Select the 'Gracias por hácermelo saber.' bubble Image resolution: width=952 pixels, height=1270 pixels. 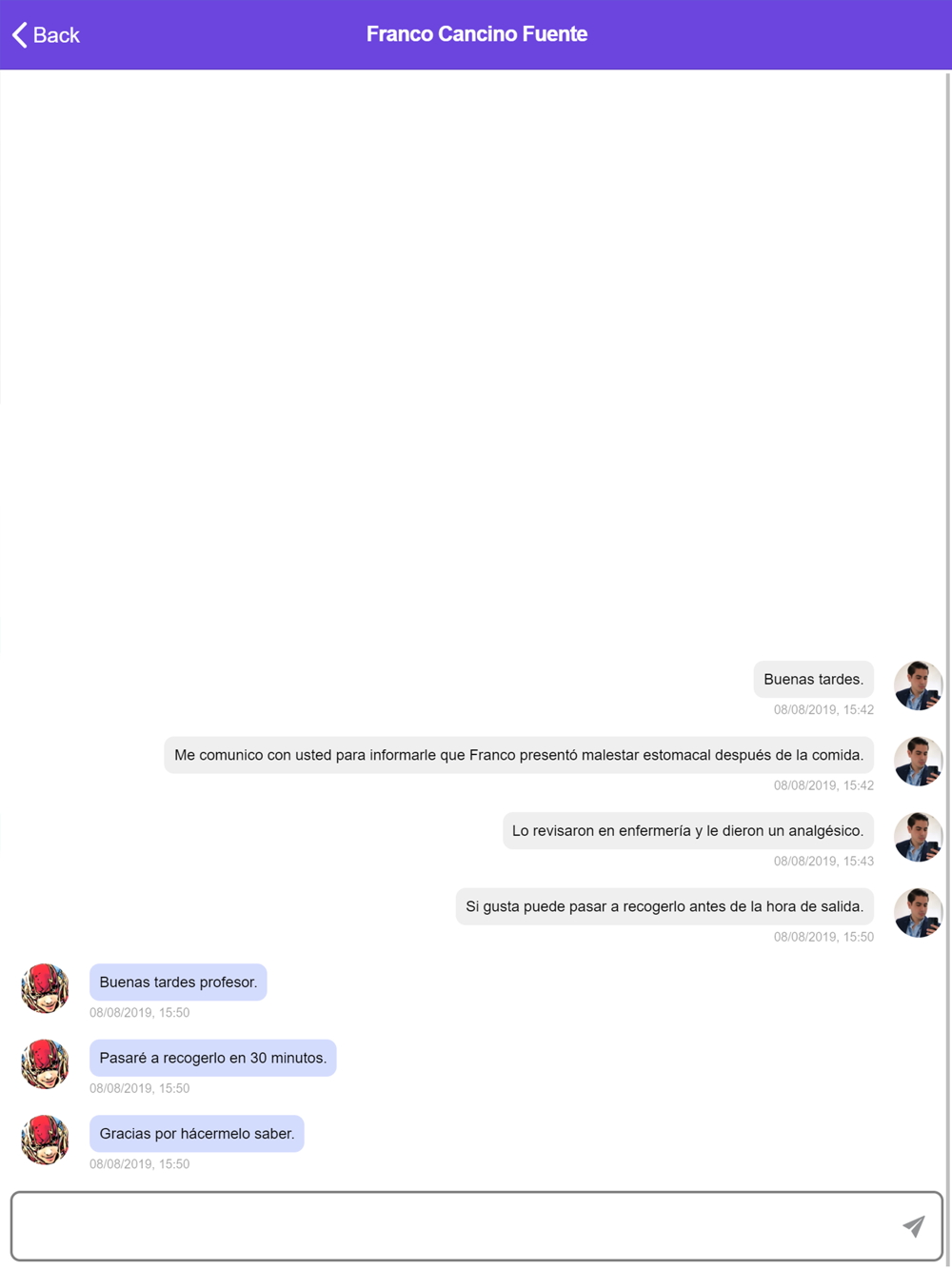pyautogui.click(x=197, y=1133)
